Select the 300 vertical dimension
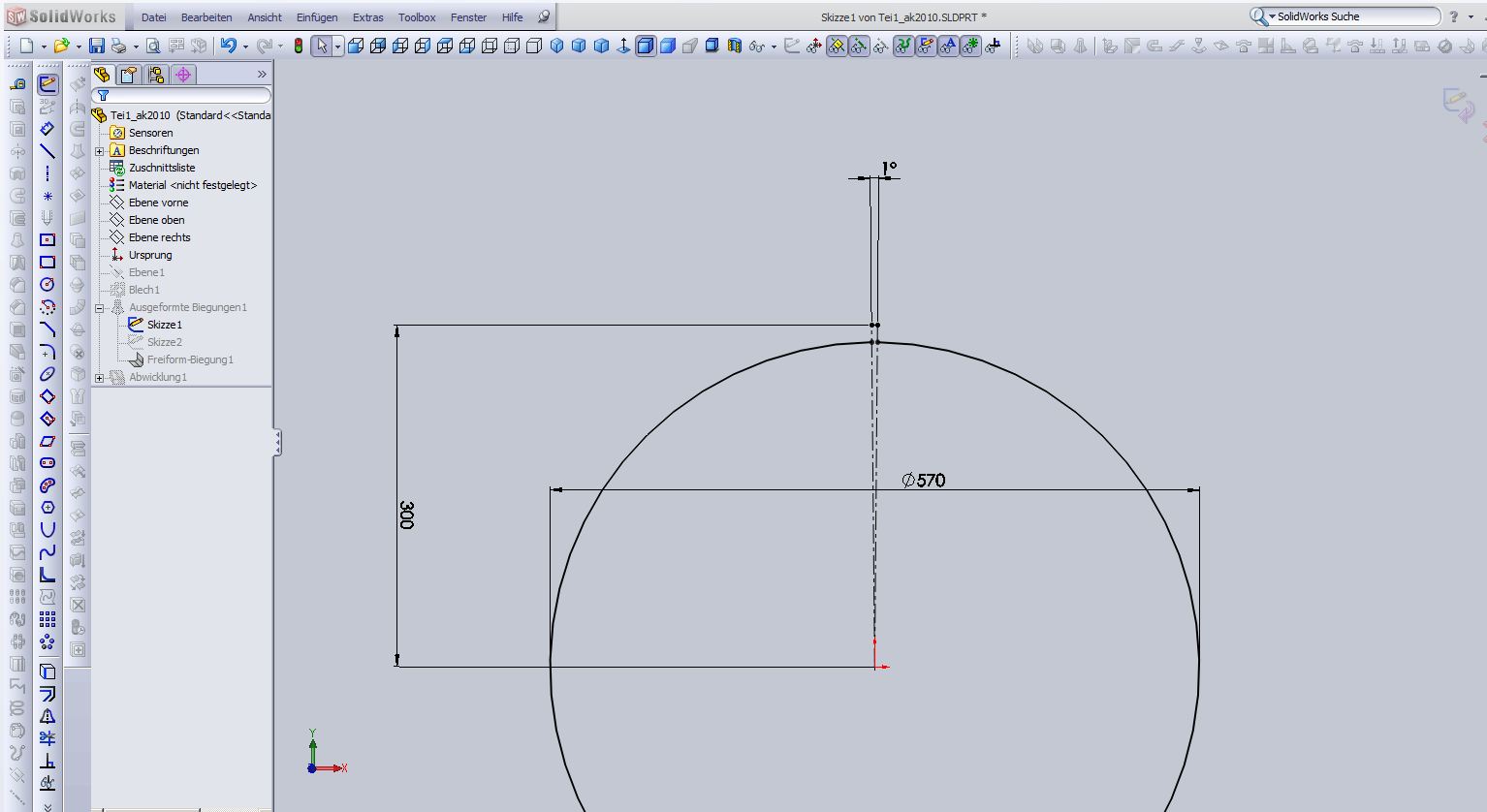 click(x=406, y=515)
